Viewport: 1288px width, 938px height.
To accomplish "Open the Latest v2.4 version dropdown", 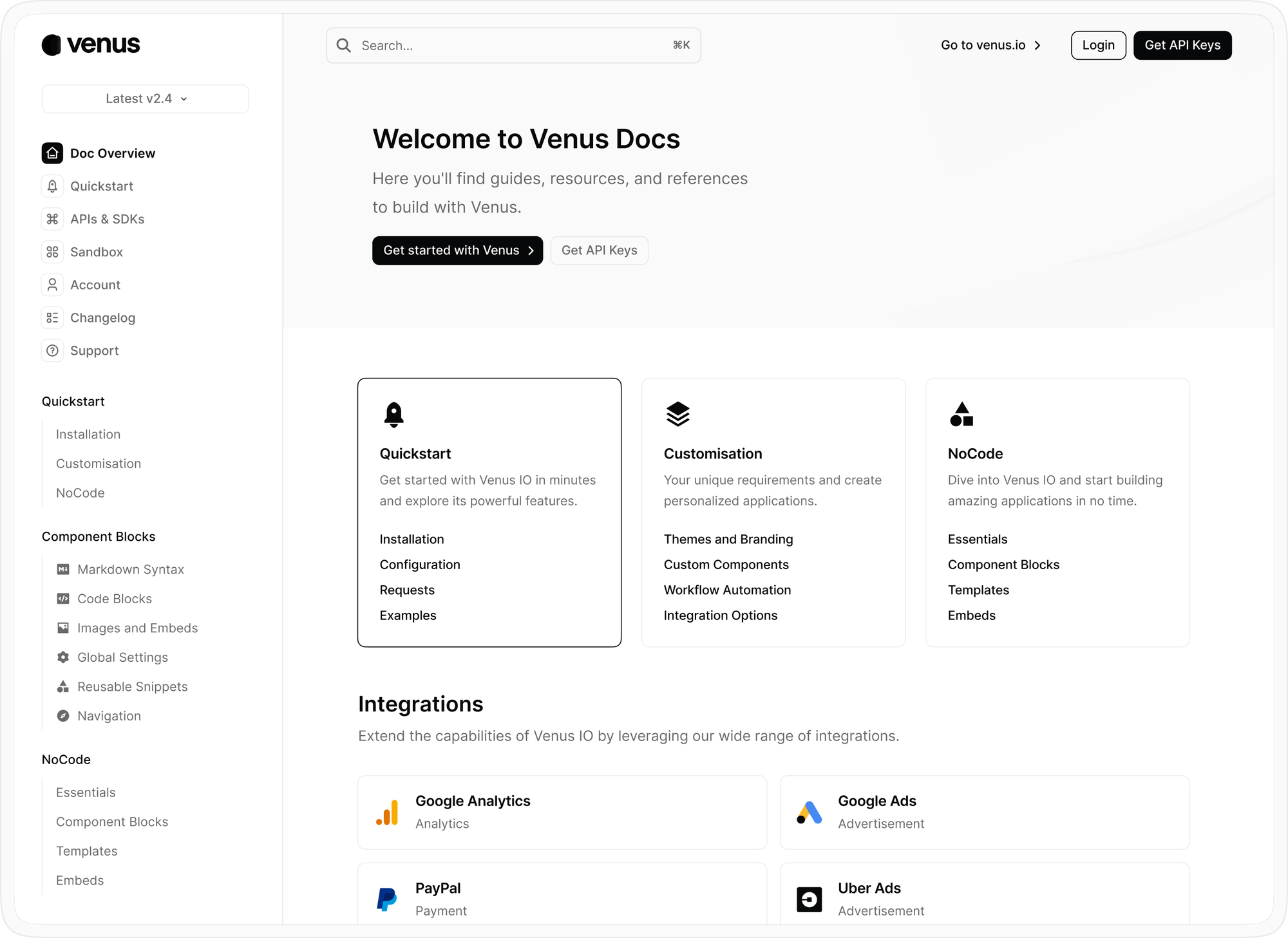I will point(145,98).
